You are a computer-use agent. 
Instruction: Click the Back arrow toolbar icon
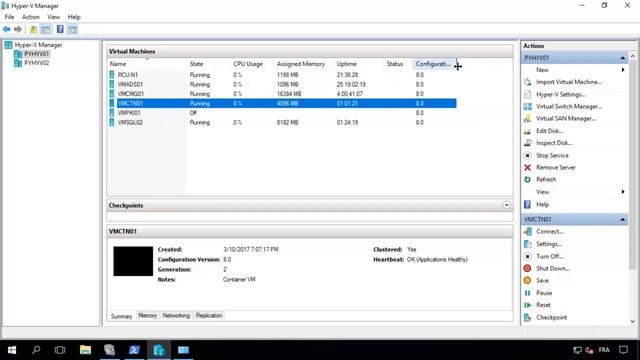pos(6,29)
